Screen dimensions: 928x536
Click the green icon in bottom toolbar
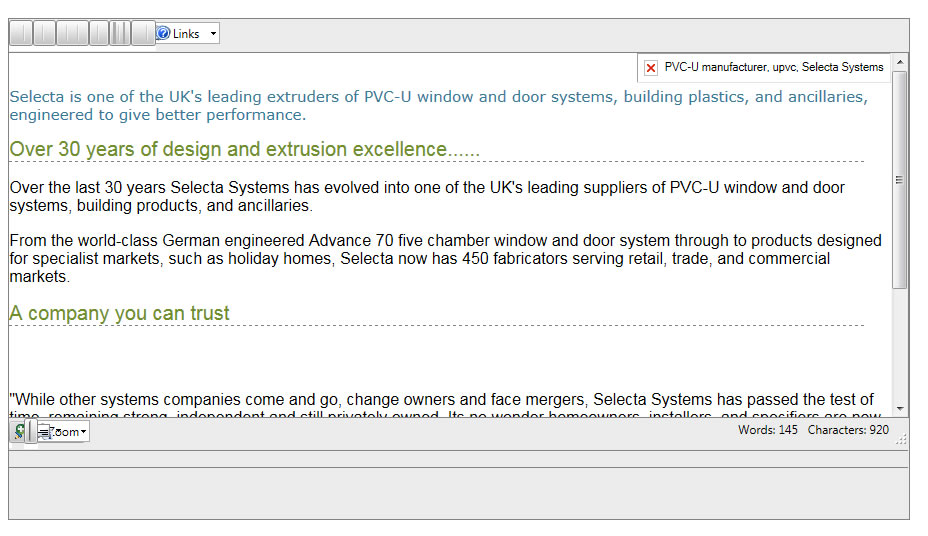pos(19,431)
